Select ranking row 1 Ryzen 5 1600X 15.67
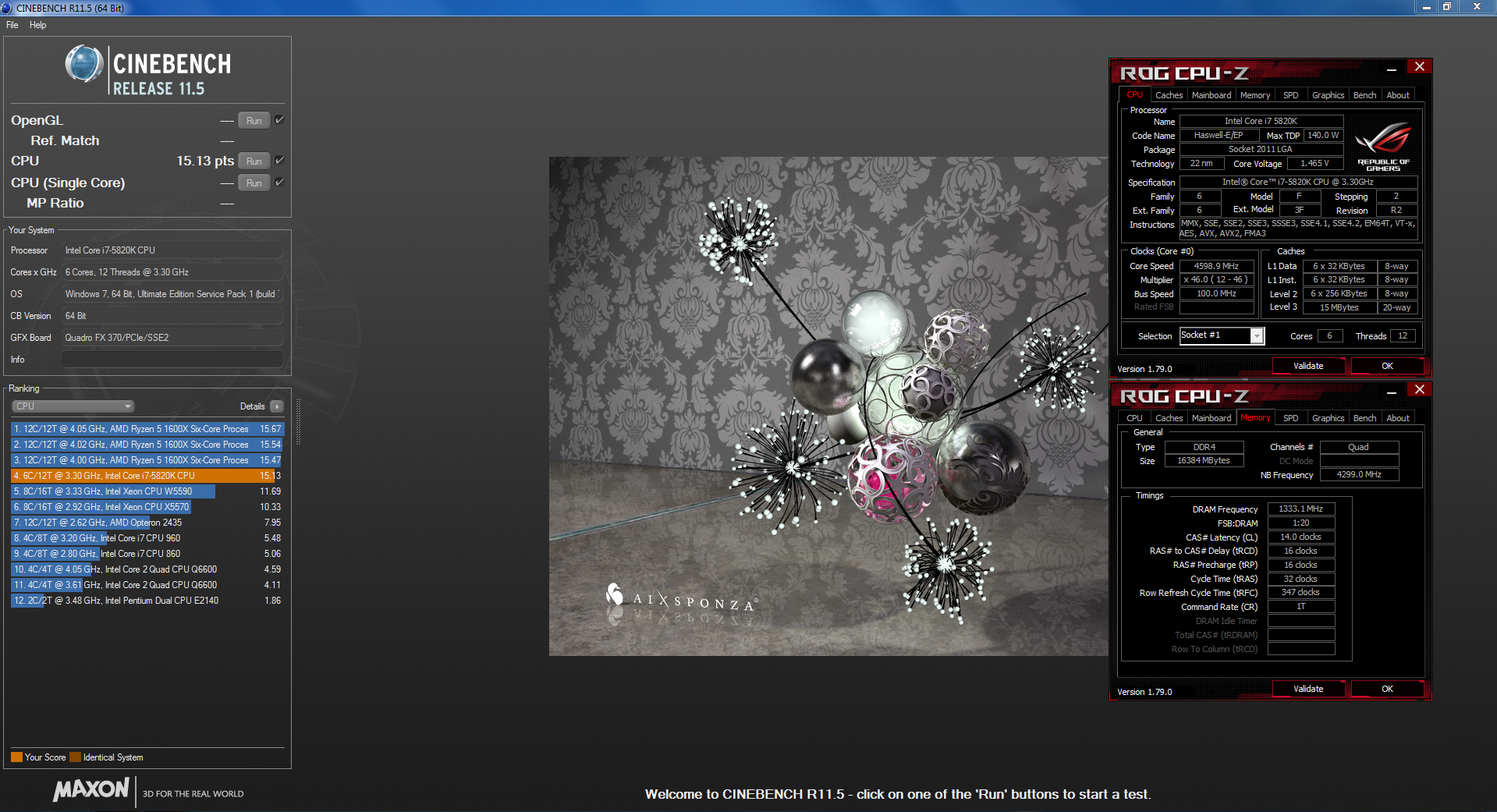This screenshot has height=812, width=1497. pyautogui.click(x=147, y=429)
